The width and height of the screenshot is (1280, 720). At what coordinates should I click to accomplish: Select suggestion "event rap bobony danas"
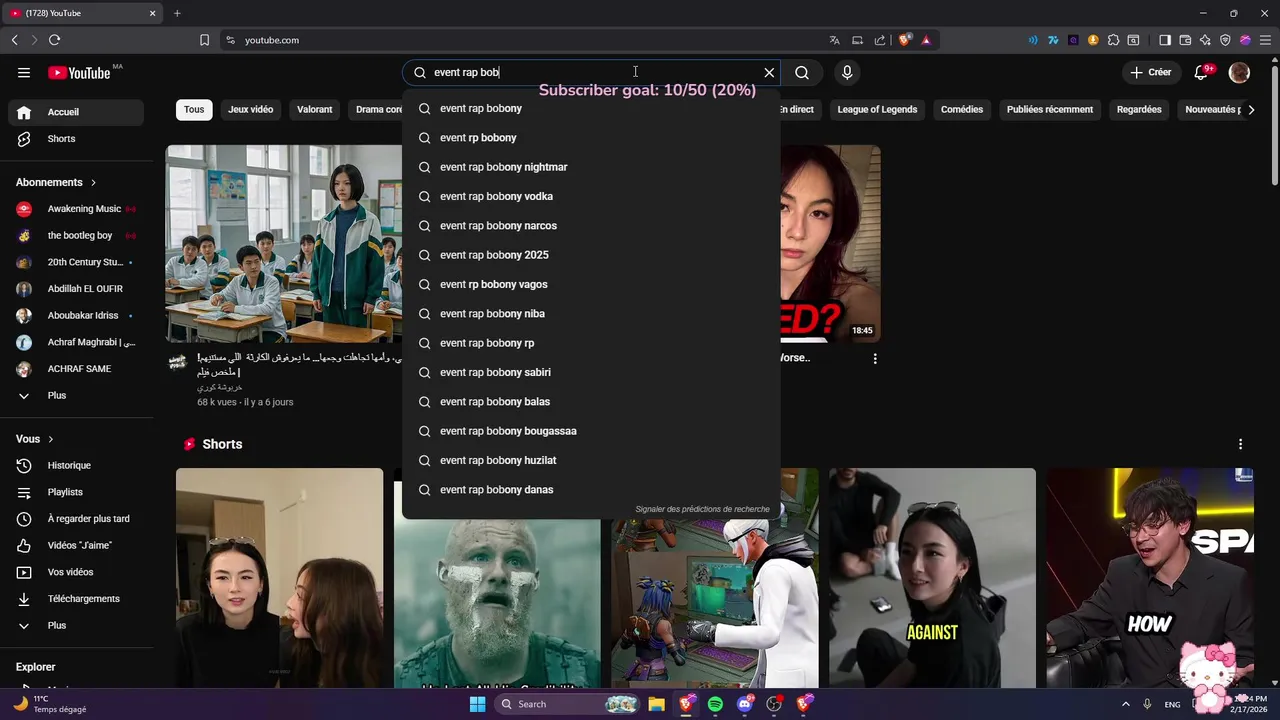click(591, 489)
